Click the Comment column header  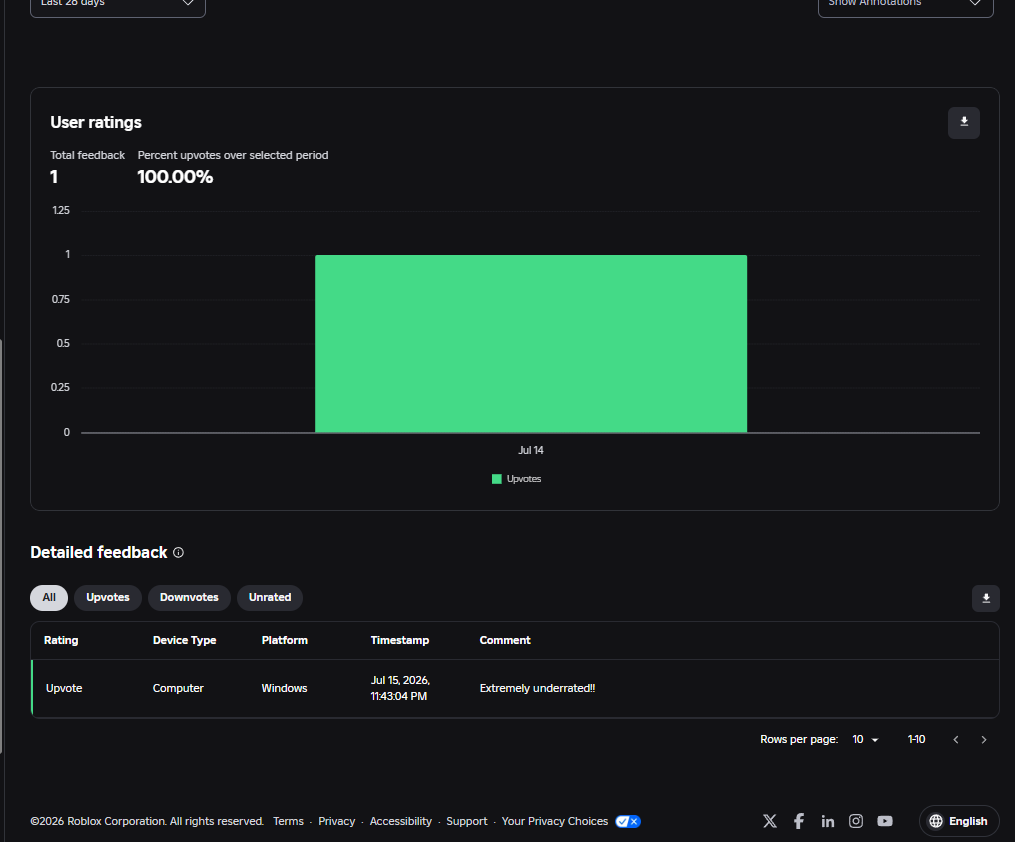pyautogui.click(x=505, y=640)
